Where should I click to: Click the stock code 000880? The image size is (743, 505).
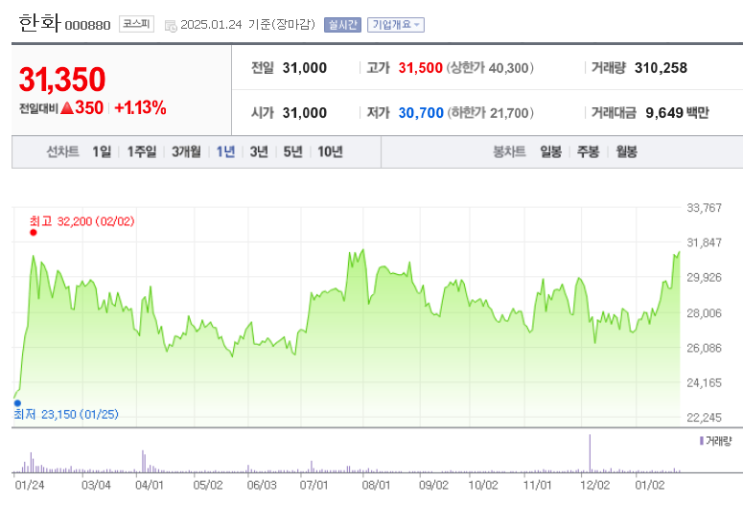click(87, 25)
